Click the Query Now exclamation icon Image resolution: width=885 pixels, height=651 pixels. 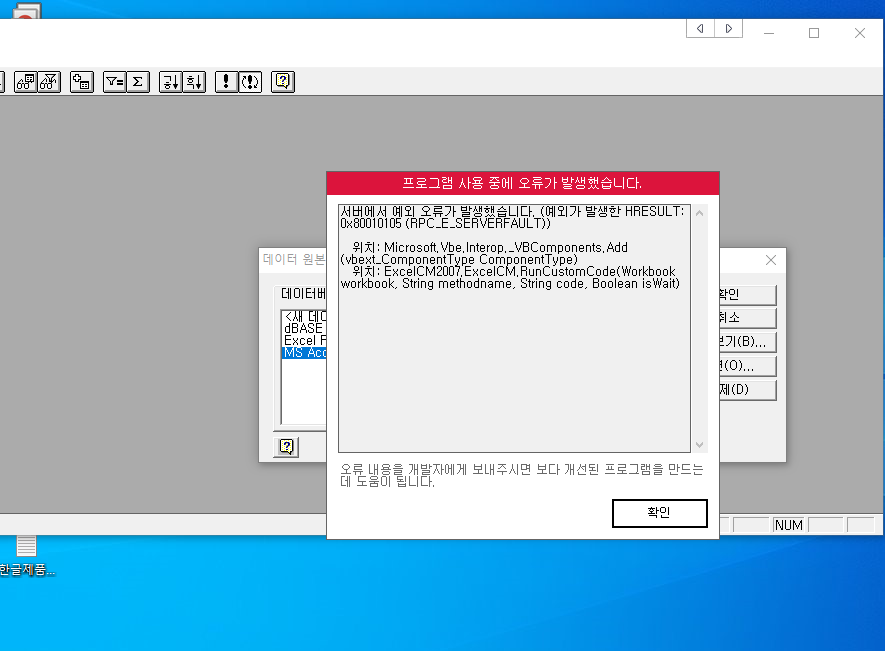point(227,82)
